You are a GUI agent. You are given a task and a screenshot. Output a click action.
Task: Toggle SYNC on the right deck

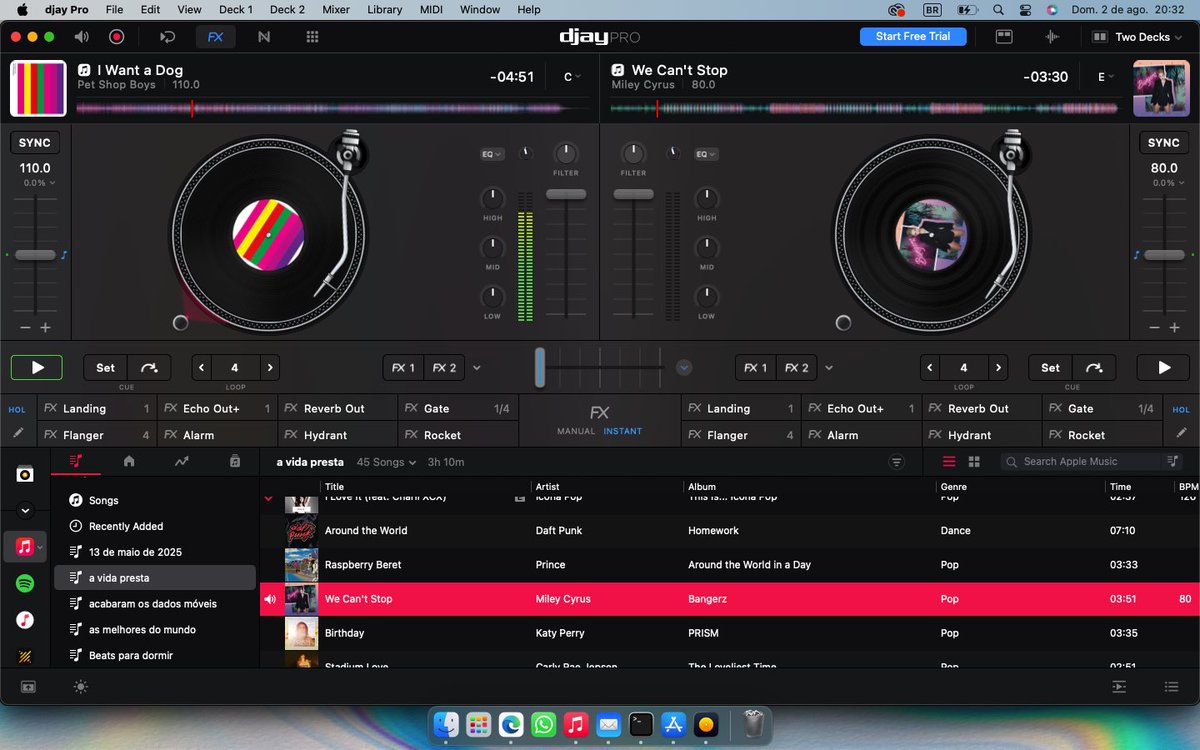[1164, 143]
